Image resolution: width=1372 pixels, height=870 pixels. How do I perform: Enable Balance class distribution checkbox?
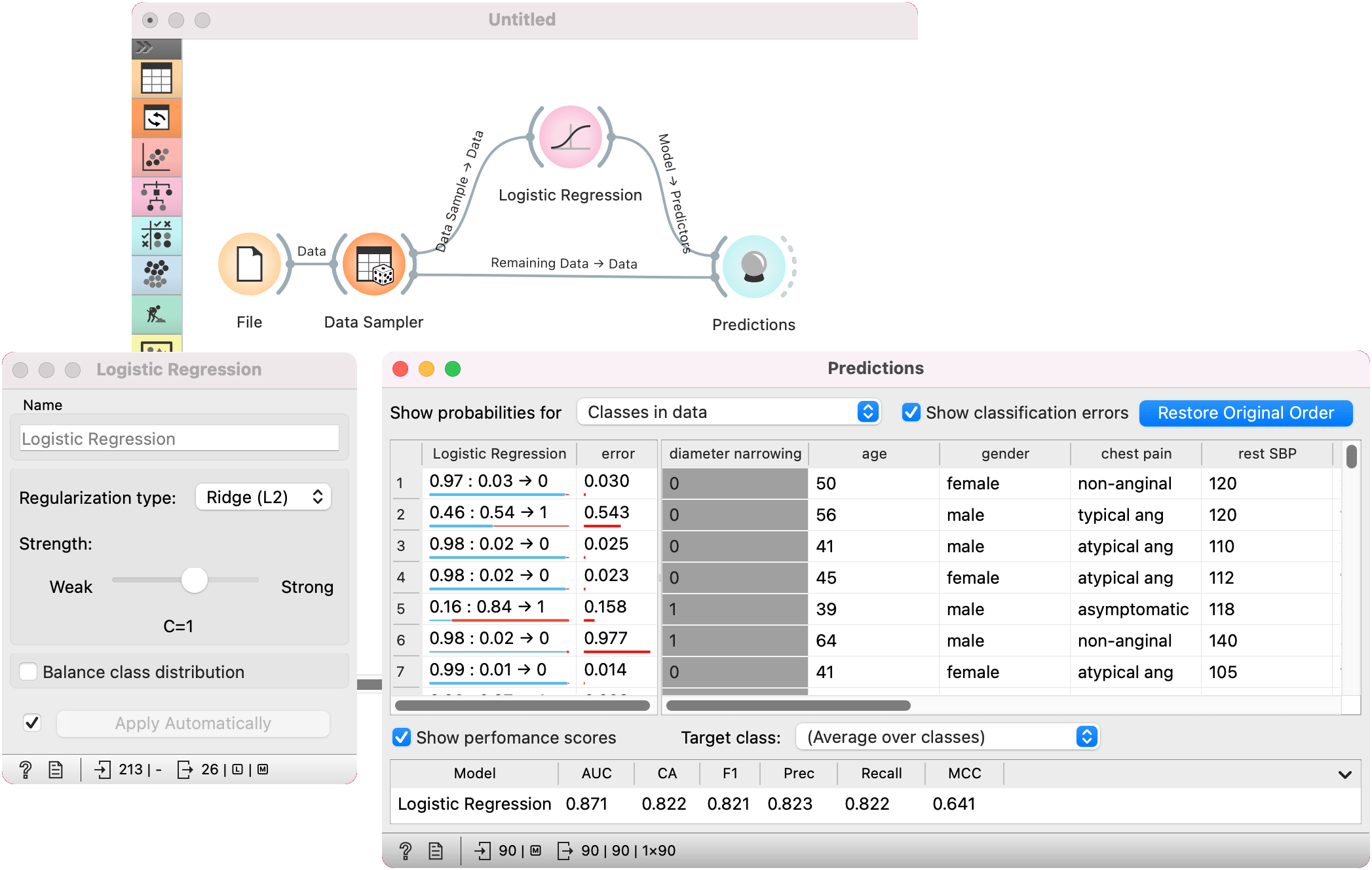click(x=28, y=671)
